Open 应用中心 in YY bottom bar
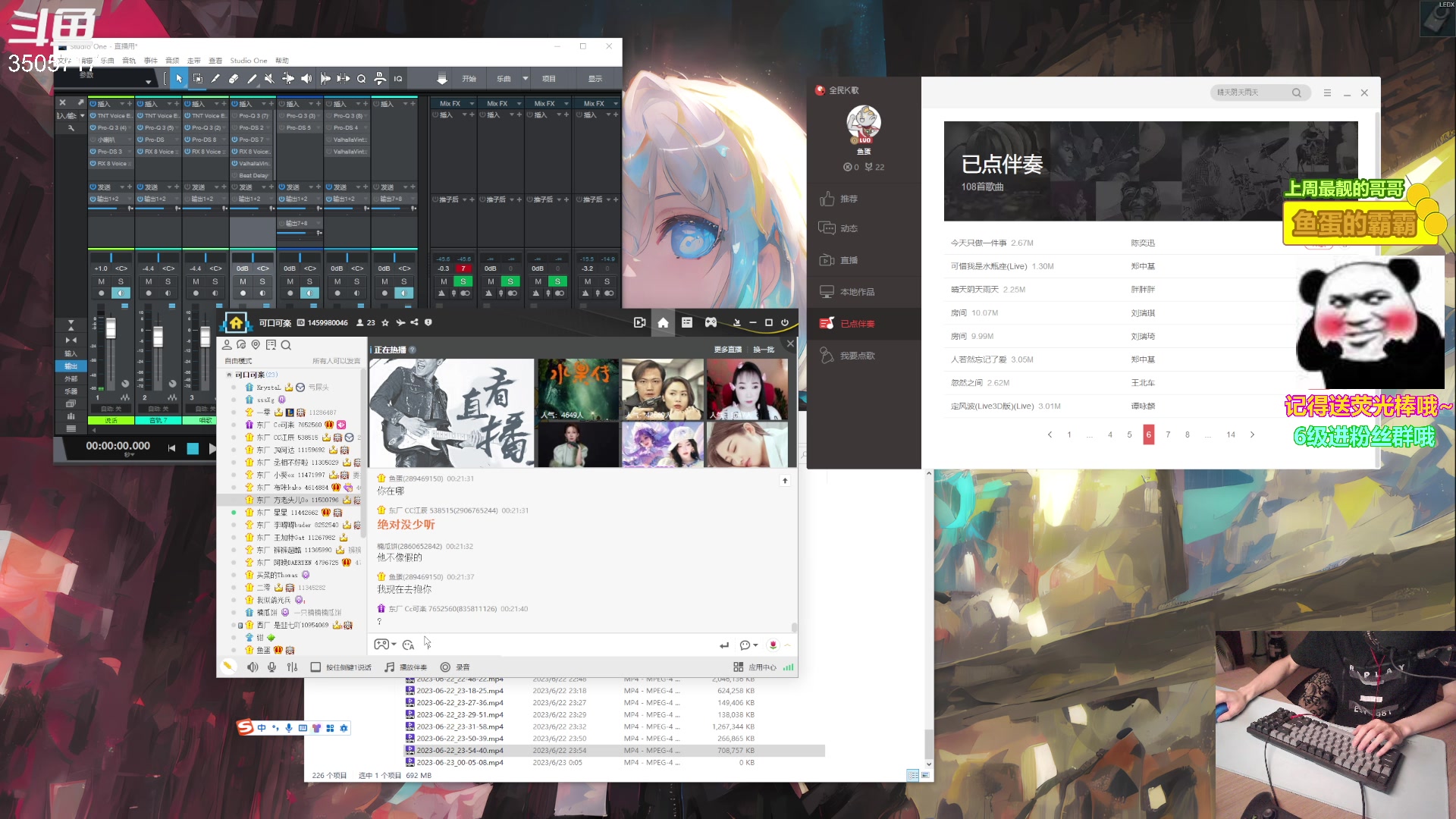 [x=755, y=667]
